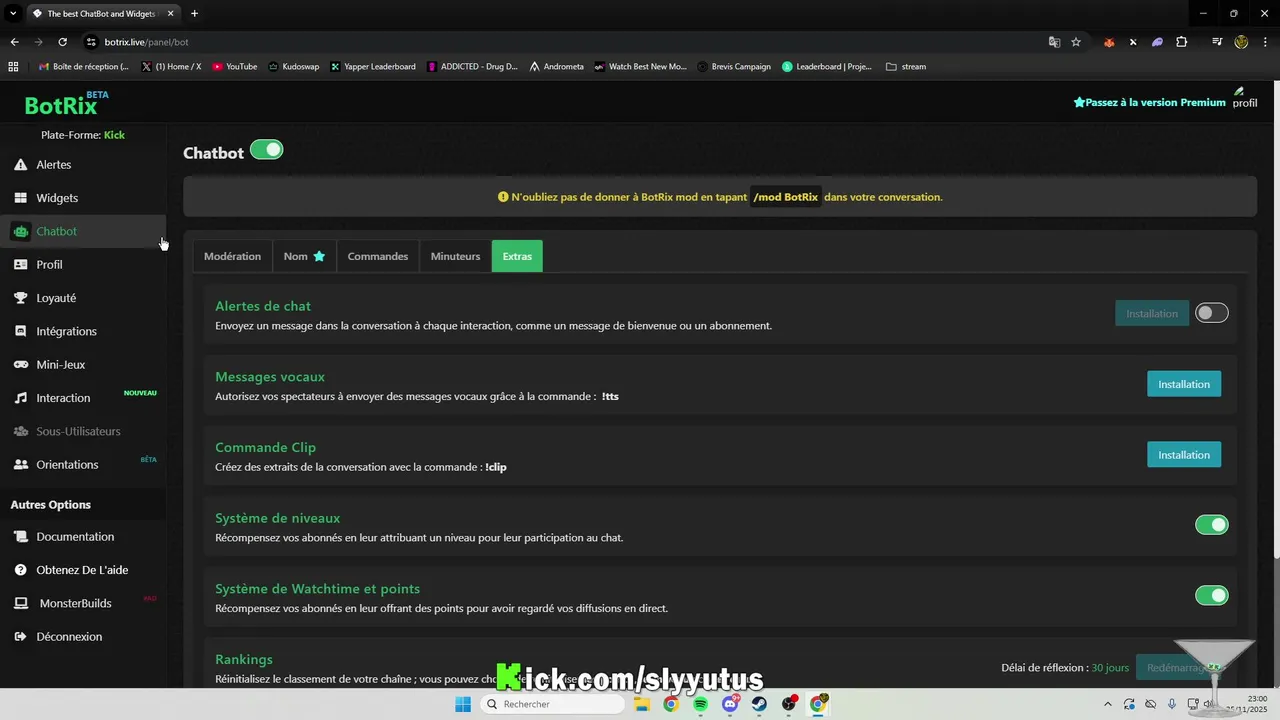Select the Extras tab
The height and width of the screenshot is (720, 1280).
517,256
